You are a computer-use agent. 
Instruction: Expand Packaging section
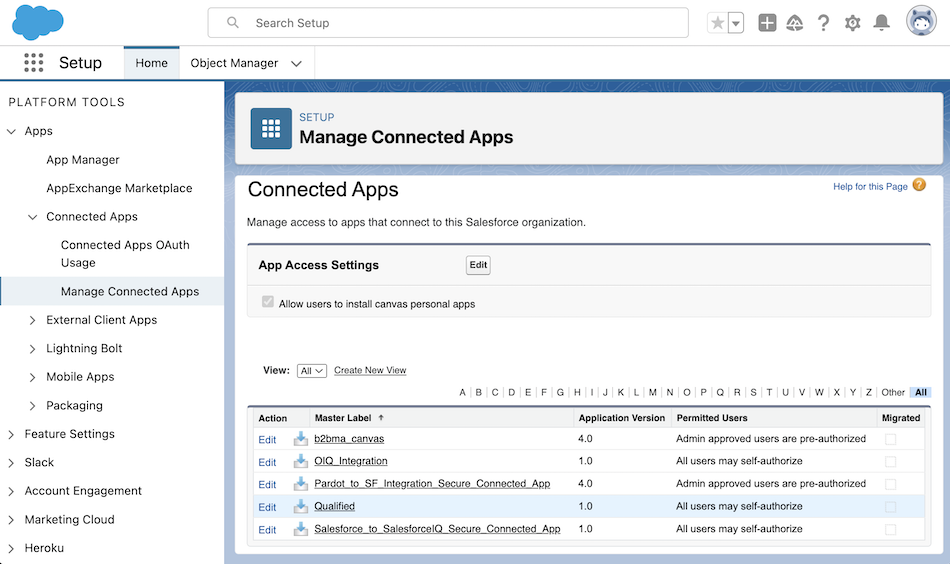33,405
